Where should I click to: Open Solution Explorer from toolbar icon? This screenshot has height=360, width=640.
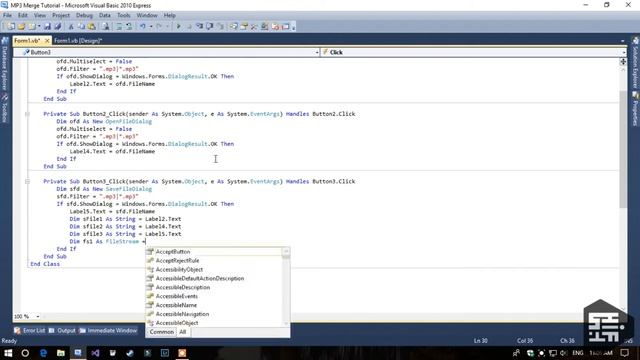(233, 27)
